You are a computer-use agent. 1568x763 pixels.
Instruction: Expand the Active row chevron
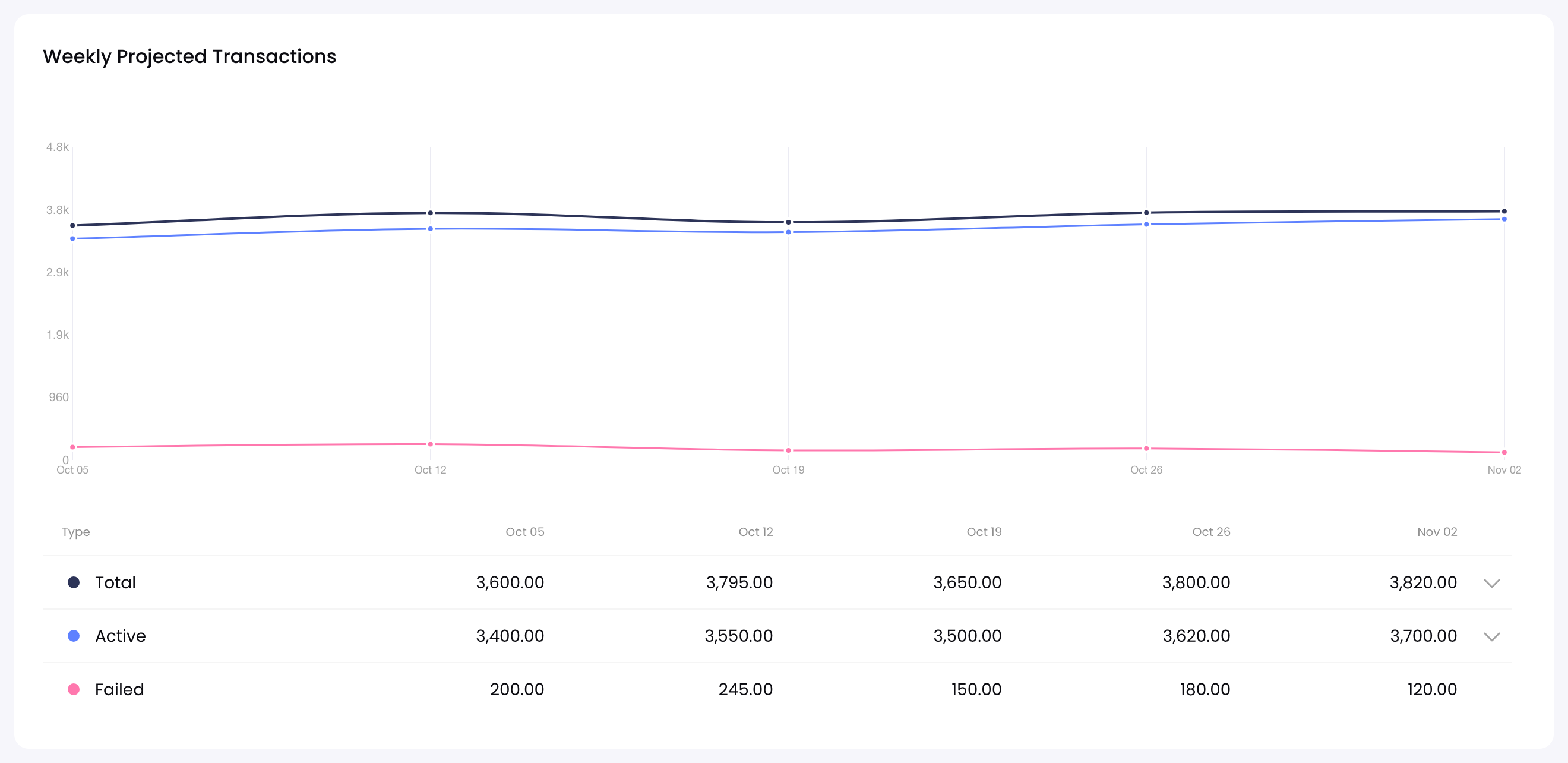coord(1491,636)
